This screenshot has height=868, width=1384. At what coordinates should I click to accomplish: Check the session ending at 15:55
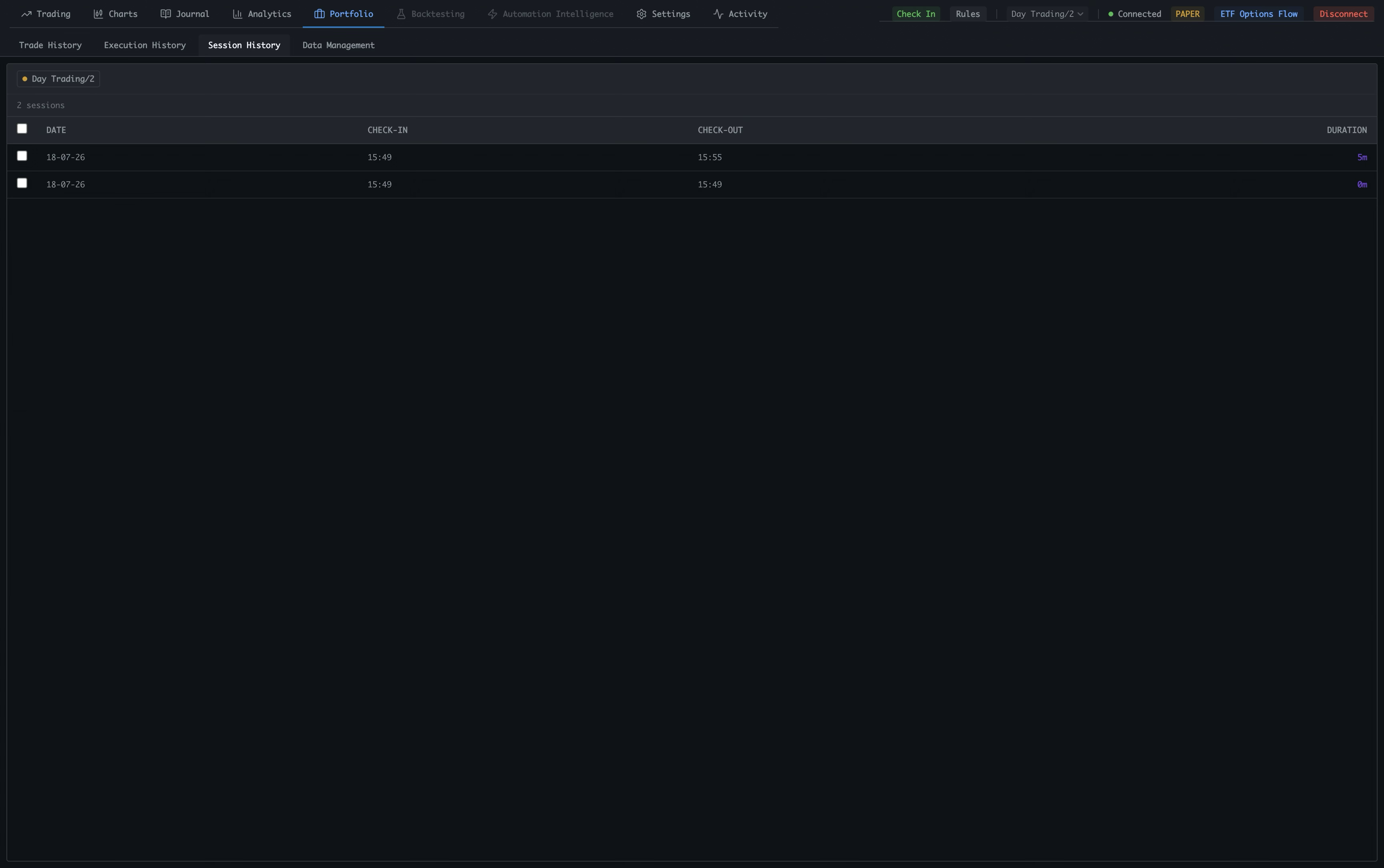point(22,156)
